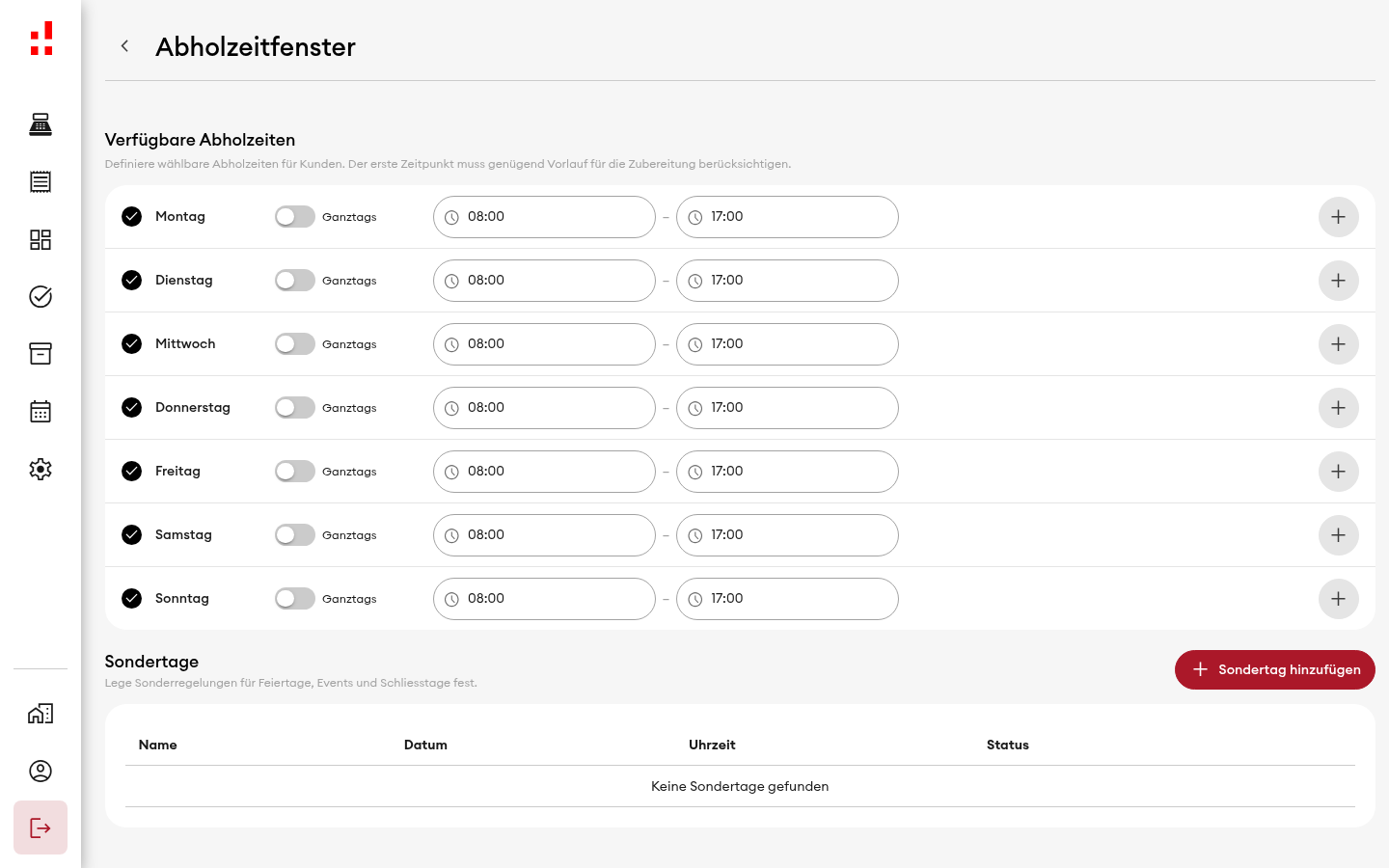Screen dimensions: 1389x868
Task: Click the Name column header
Action: click(x=157, y=745)
